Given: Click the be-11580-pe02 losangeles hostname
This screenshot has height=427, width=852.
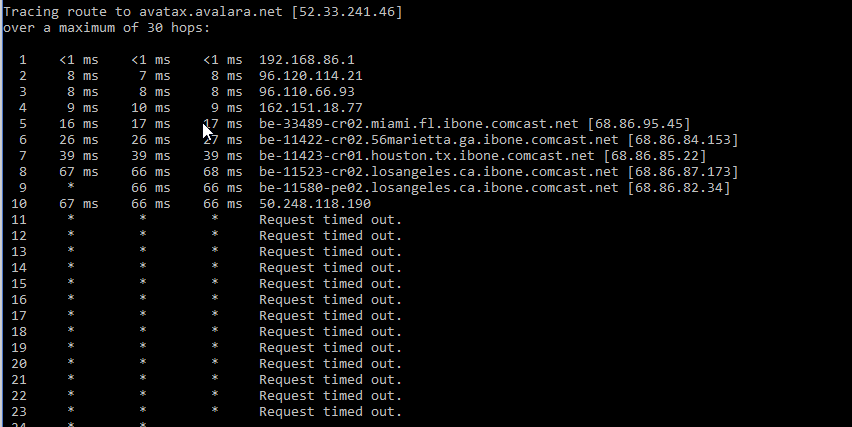Looking at the screenshot, I should (438, 187).
